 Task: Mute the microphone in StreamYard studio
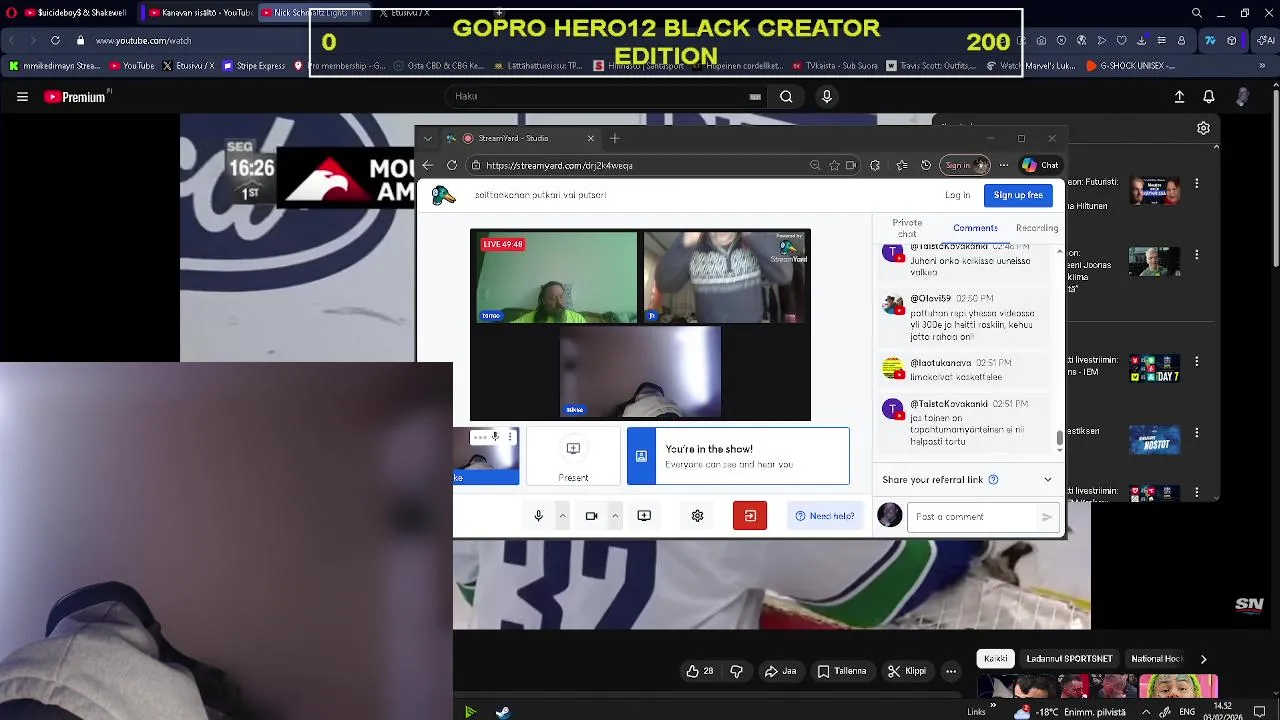[538, 516]
